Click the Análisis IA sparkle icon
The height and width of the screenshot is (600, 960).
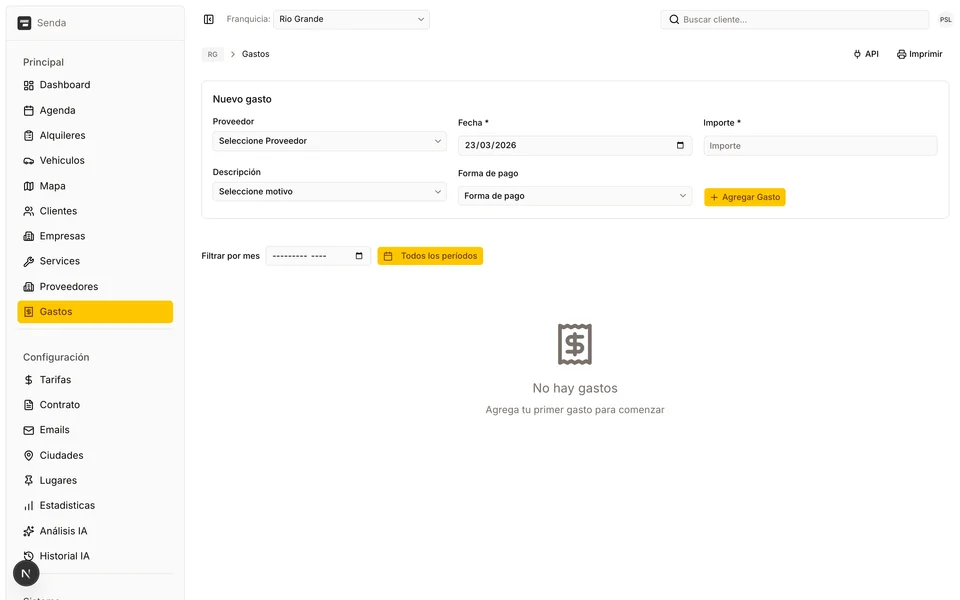[x=29, y=531]
